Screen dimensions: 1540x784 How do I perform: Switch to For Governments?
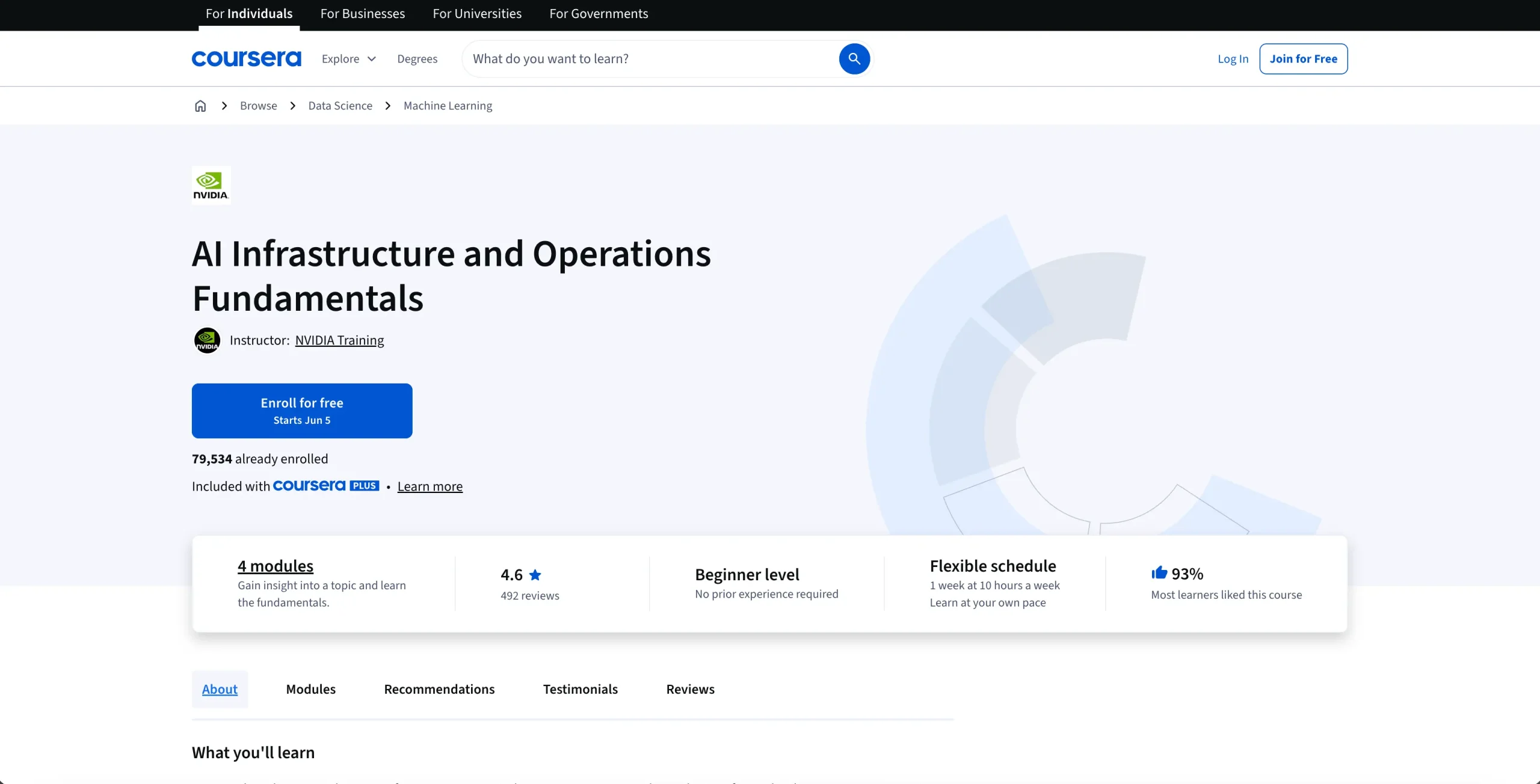[x=599, y=14]
